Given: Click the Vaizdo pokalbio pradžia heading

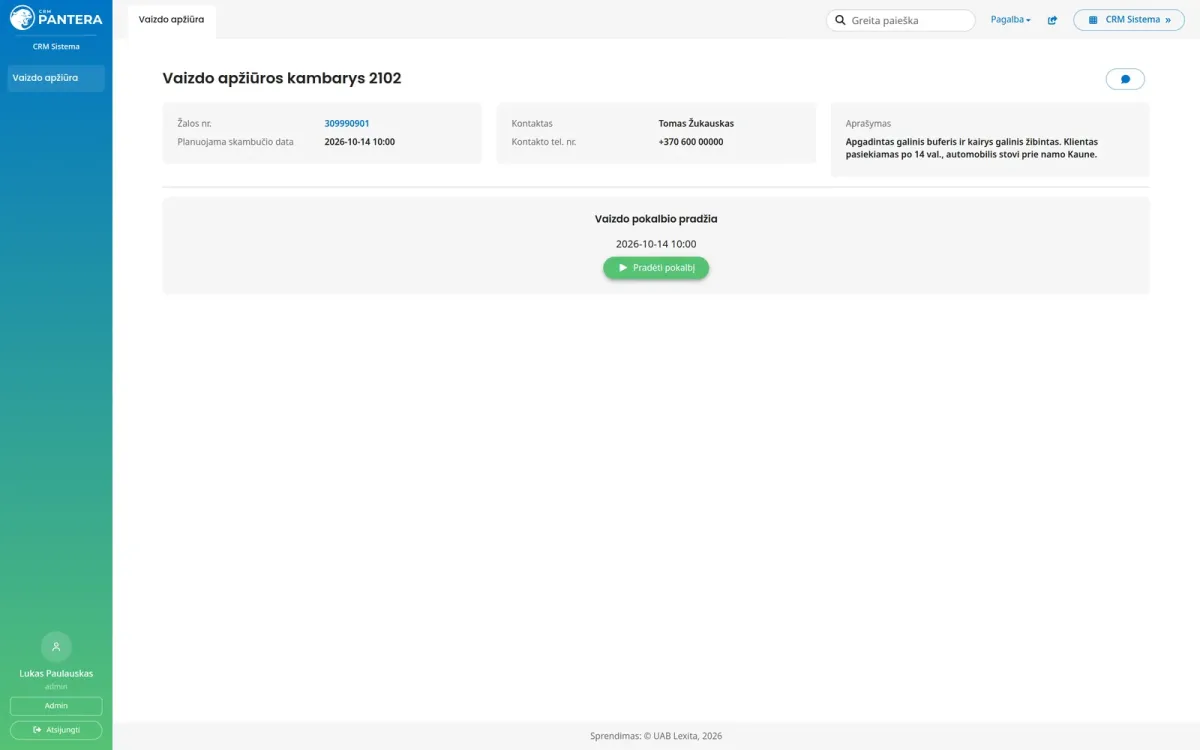Looking at the screenshot, I should click(656, 219).
